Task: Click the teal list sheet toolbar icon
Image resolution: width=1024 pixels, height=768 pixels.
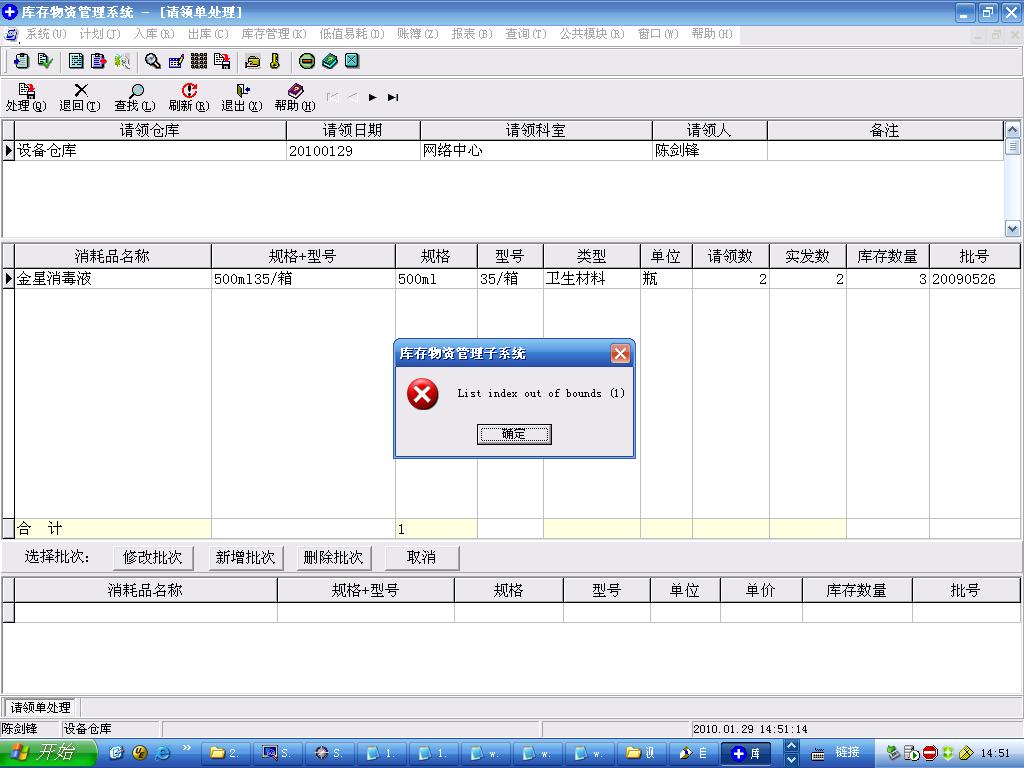Action: (76, 61)
